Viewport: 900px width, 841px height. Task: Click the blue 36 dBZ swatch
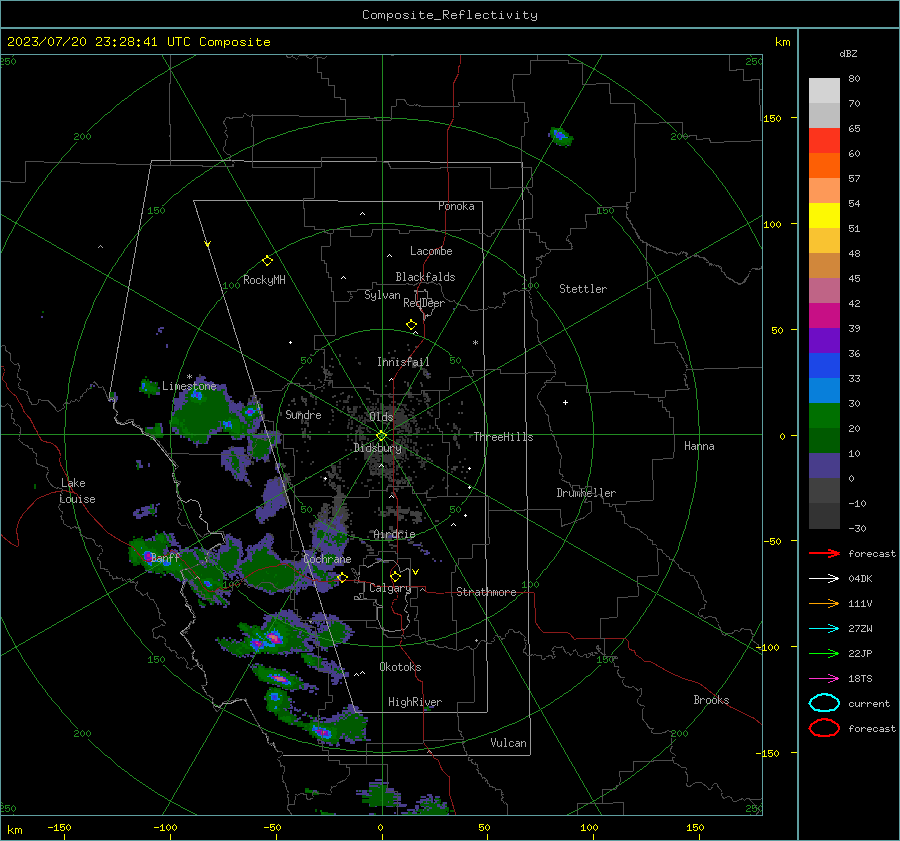coord(824,365)
